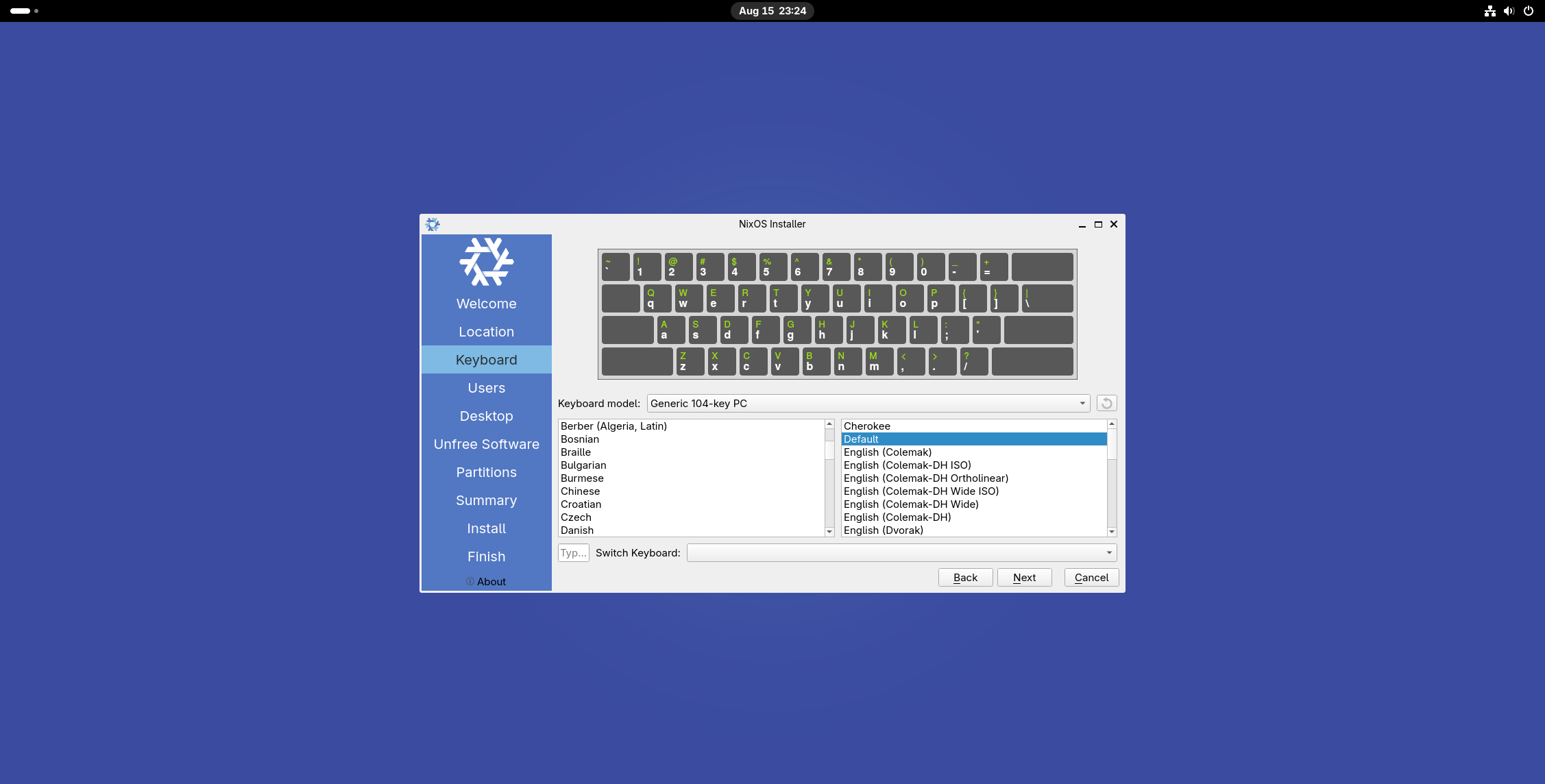Click the installer window title bar icon
The height and width of the screenshot is (784, 1545).
tap(433, 224)
